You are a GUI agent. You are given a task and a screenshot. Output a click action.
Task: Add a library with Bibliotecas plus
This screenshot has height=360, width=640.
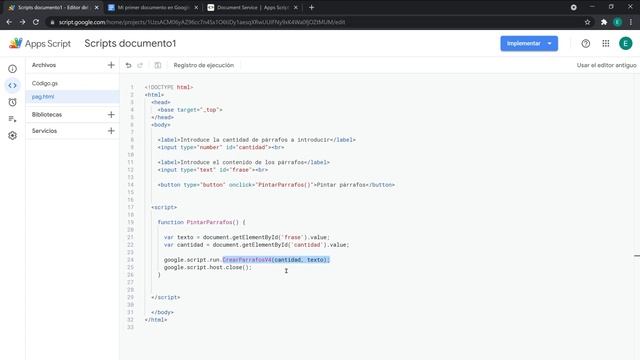111,115
